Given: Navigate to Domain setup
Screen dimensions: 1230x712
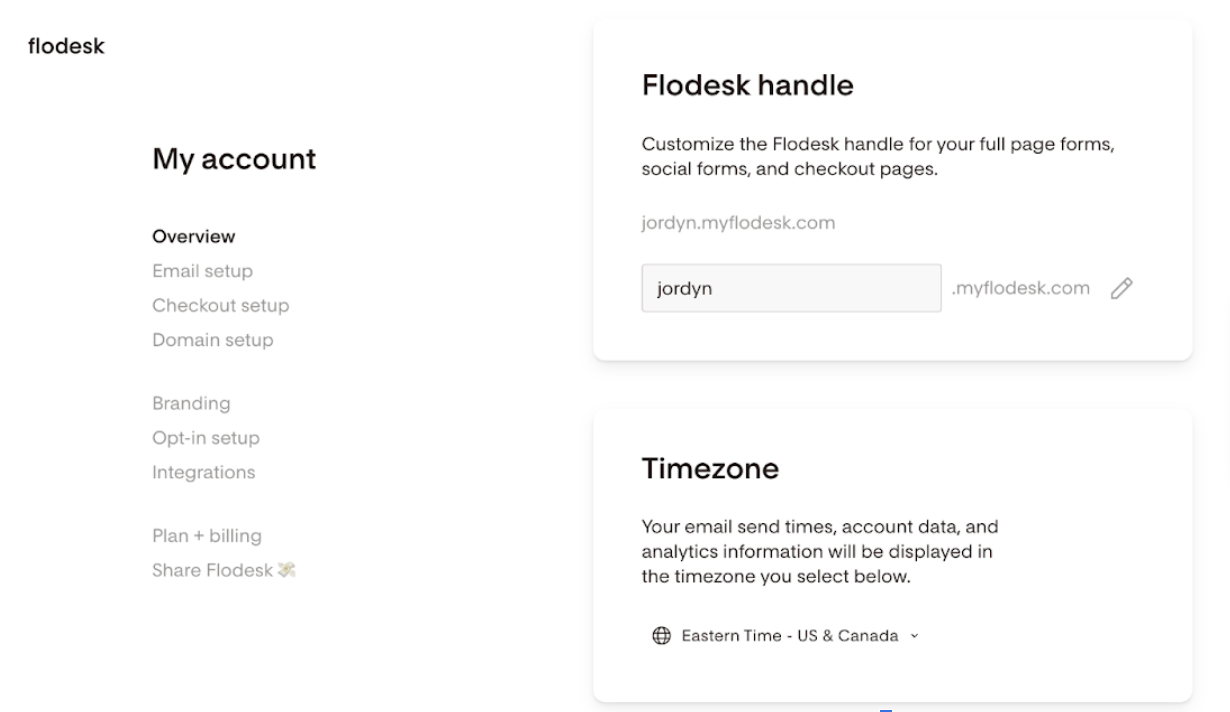Looking at the screenshot, I should pos(212,340).
